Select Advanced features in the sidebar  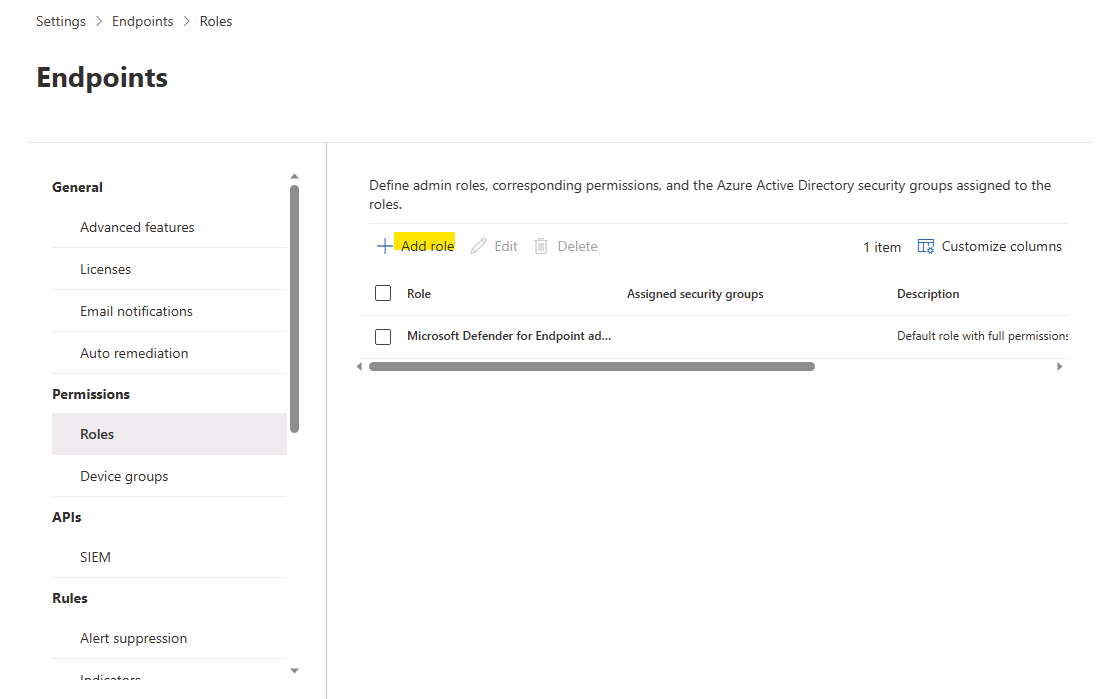click(x=138, y=227)
